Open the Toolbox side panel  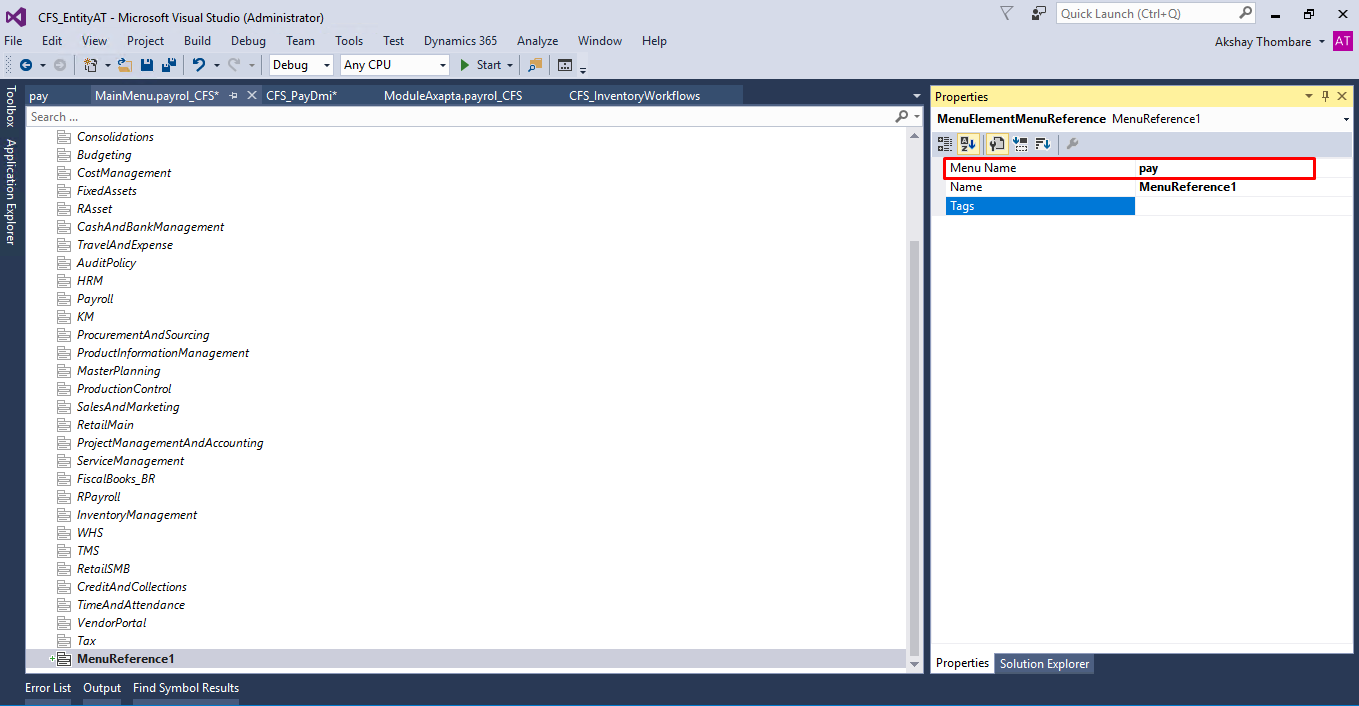pos(11,106)
